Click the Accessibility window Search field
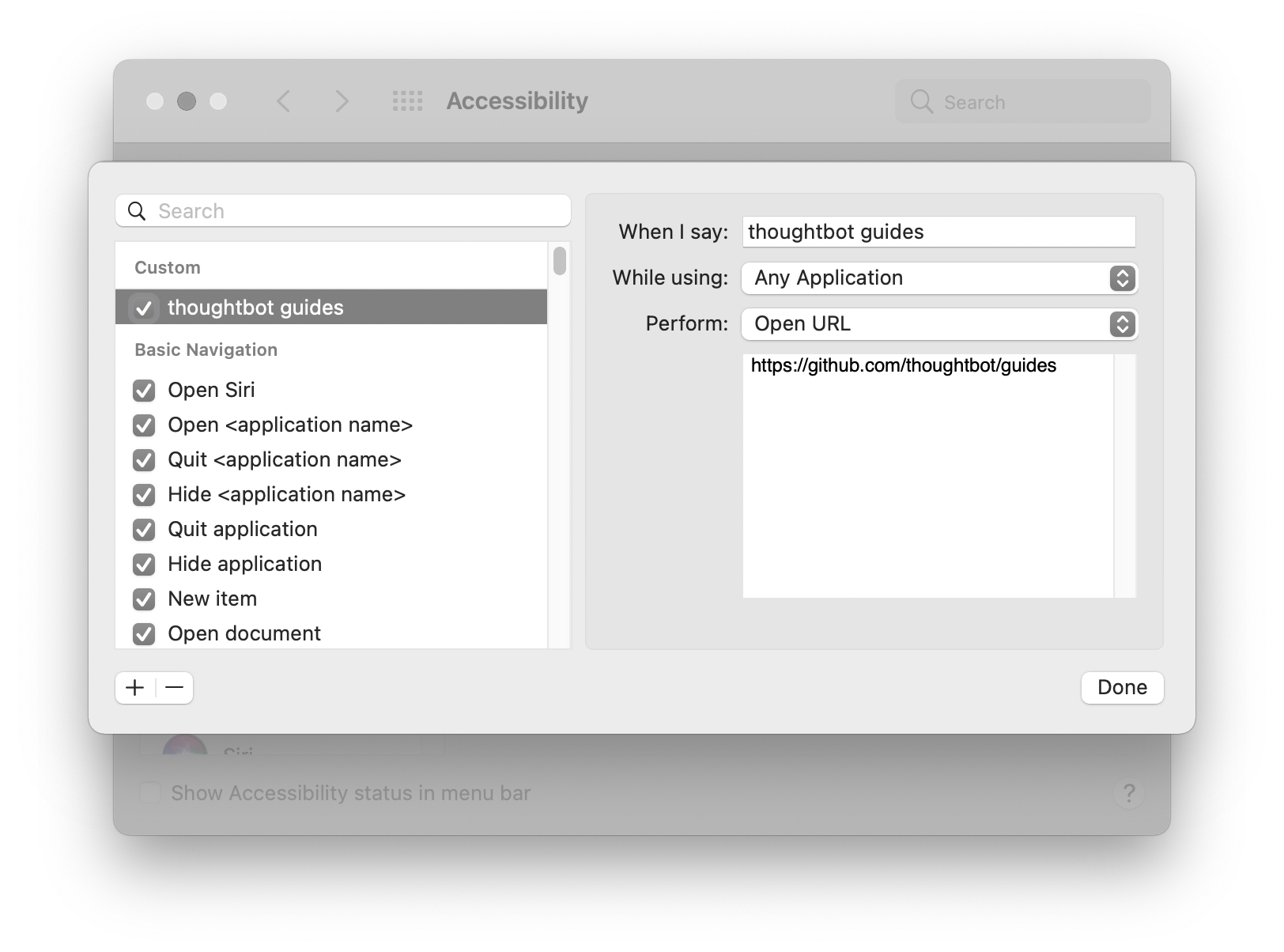Viewport: 1284px width, 952px height. (x=1022, y=101)
